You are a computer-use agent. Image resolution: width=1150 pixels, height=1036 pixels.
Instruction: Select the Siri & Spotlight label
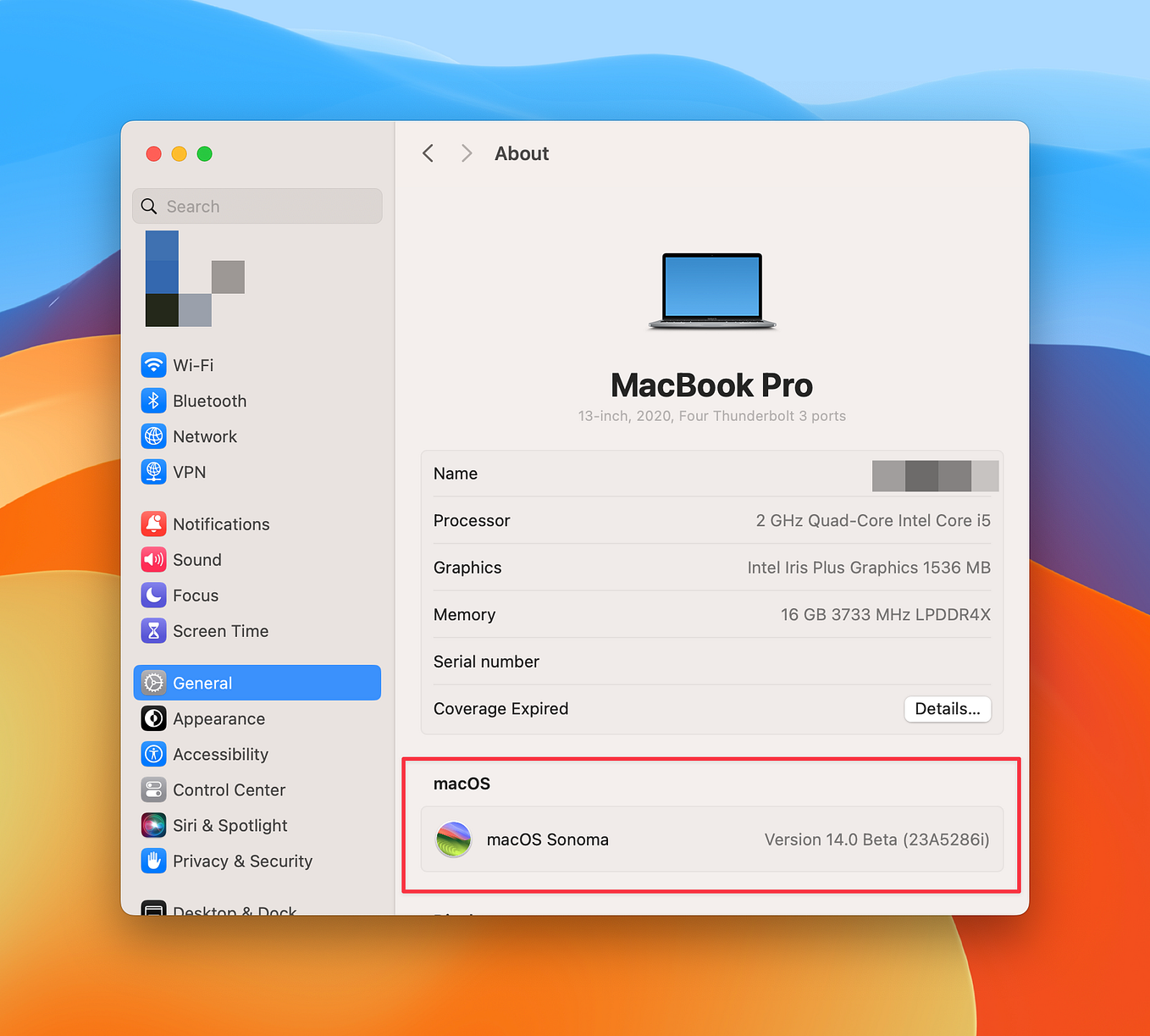[230, 825]
